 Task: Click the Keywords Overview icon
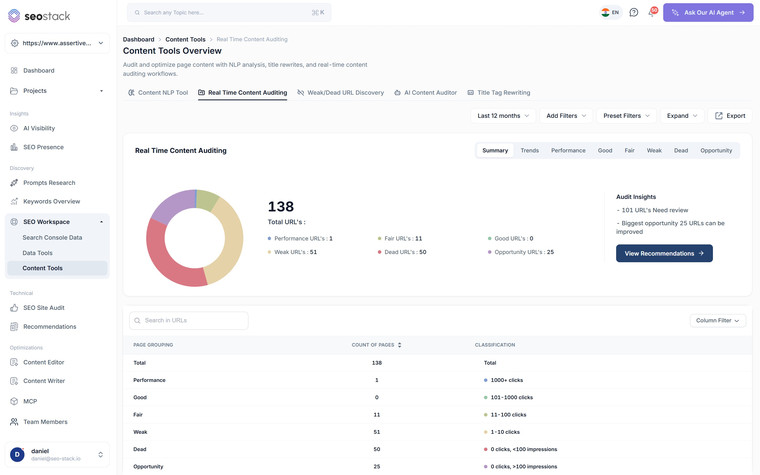(x=14, y=202)
